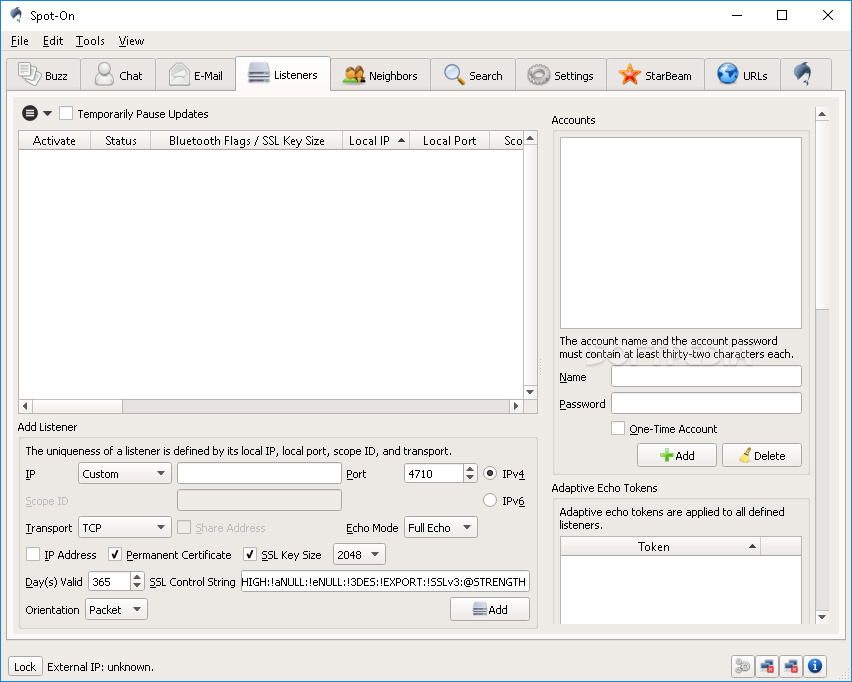Screen dimensions: 852x682
Task: Increase Day(s) Valid with up arrow
Action: pyautogui.click(x=137, y=577)
